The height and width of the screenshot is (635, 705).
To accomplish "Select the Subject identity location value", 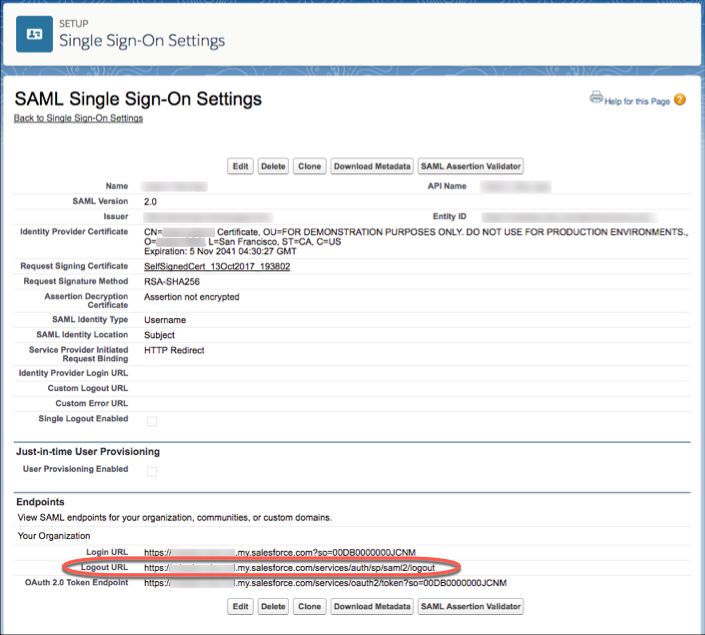I will 159,335.
